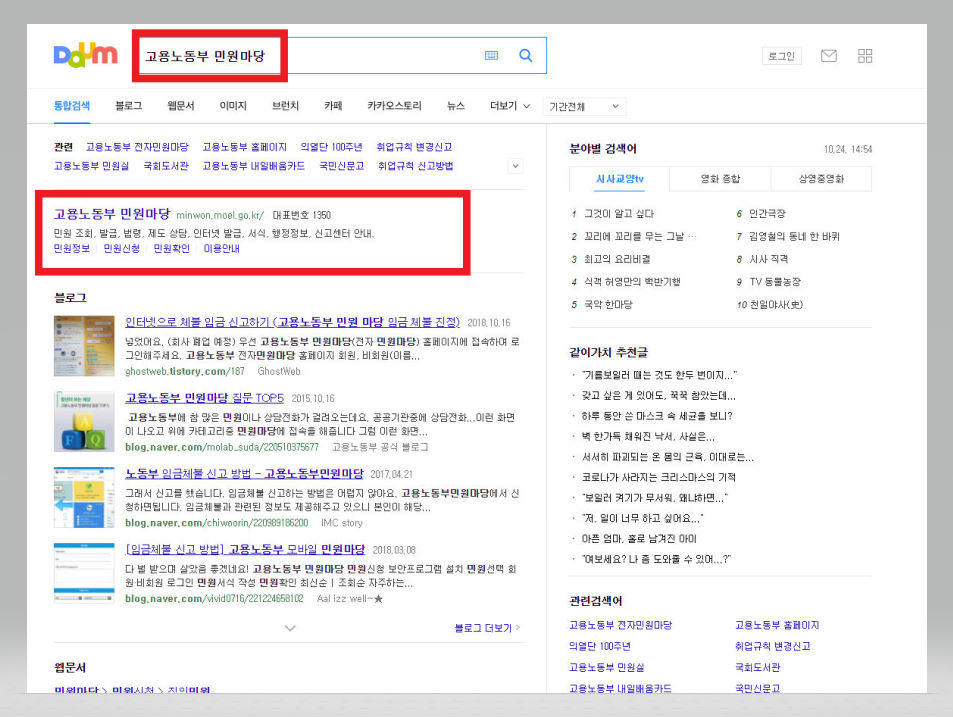The height and width of the screenshot is (717, 953).
Task: Click sidebar related search 국회도서관
Action: click(x=757, y=667)
